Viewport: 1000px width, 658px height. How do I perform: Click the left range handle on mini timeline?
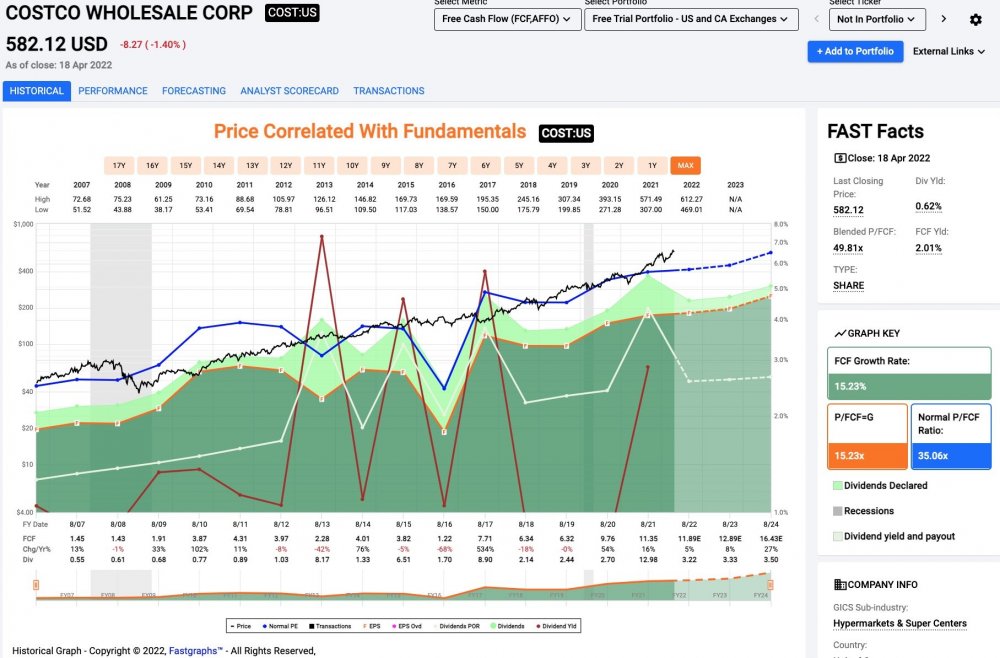point(35,585)
